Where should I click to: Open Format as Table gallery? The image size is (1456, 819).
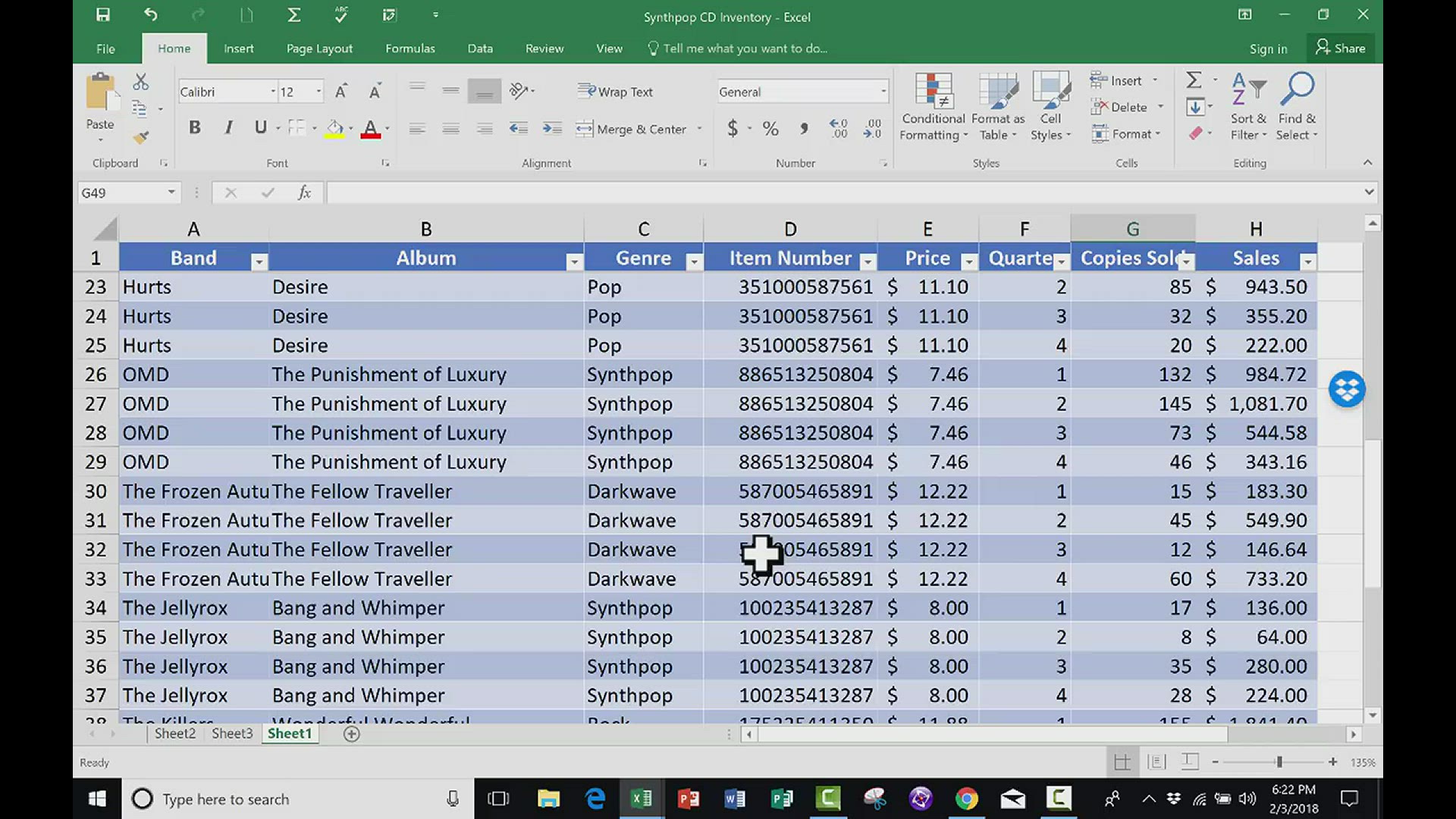click(998, 107)
